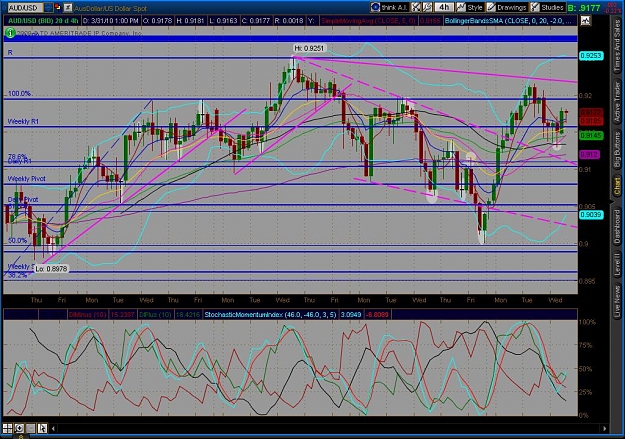Click the green info icon on chart
Viewport: 625px width, 439px height.
coord(10,33)
